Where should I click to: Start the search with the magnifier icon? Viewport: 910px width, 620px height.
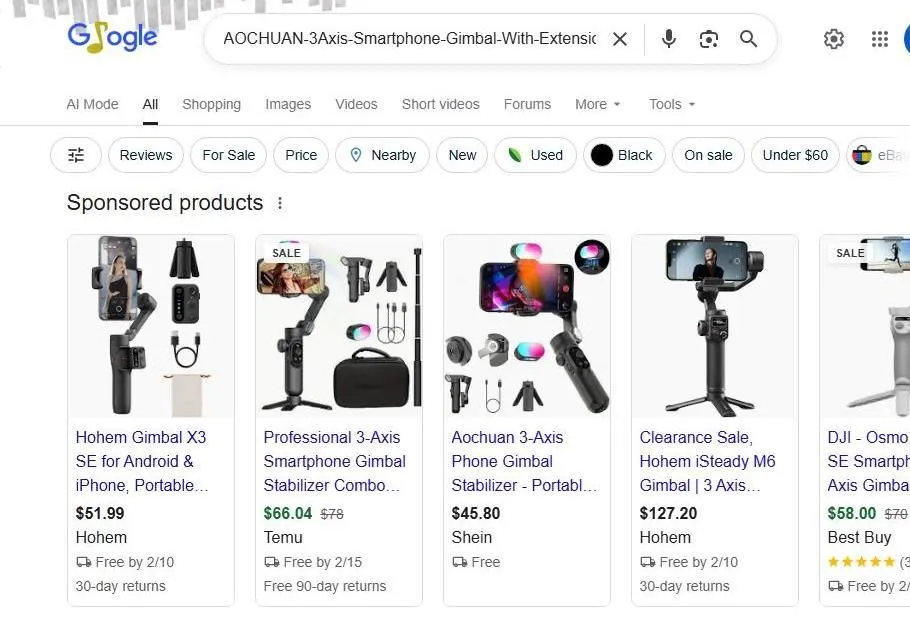tap(748, 39)
